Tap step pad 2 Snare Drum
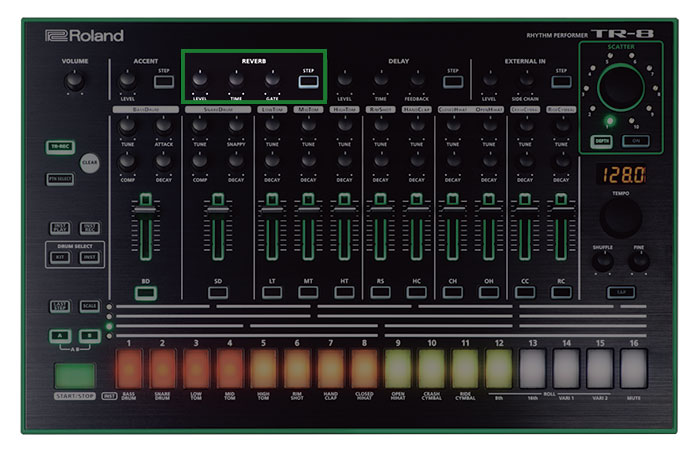The image size is (700, 452). coord(162,369)
